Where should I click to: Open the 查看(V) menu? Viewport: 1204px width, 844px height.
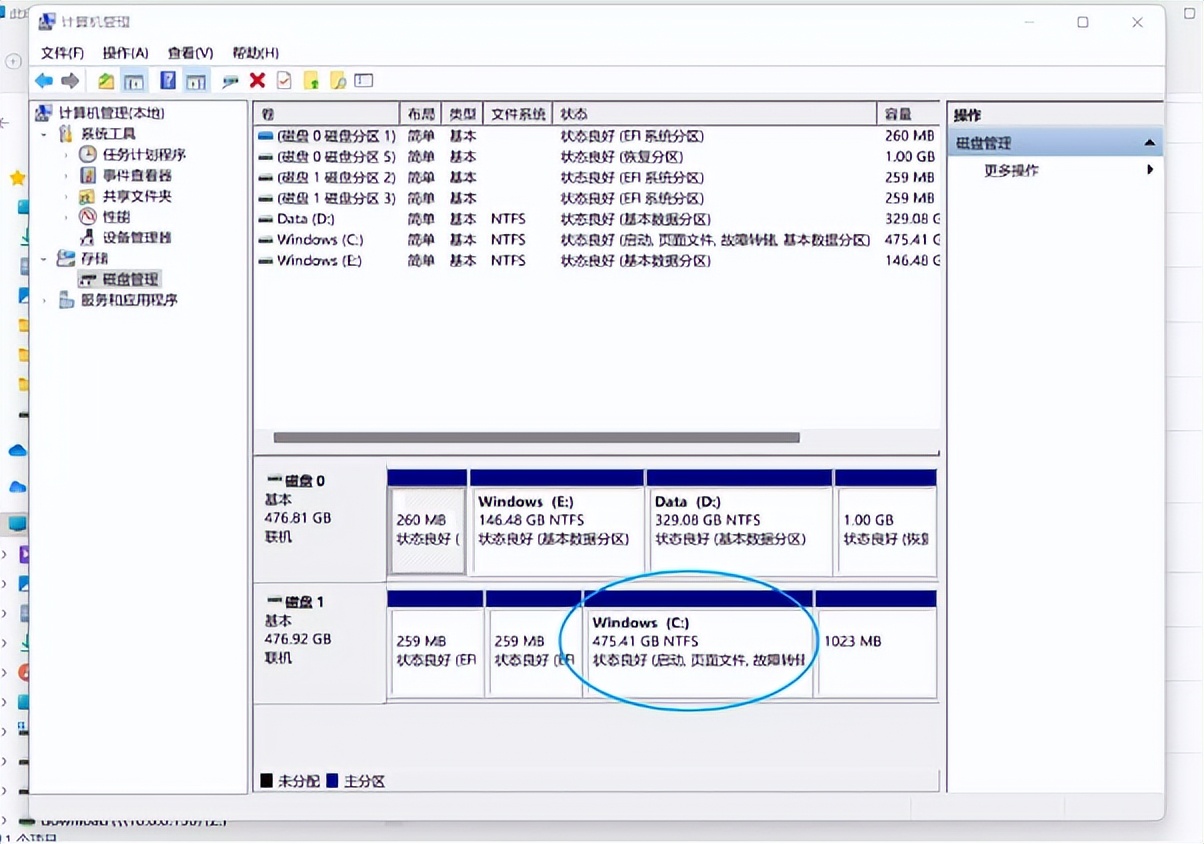(x=190, y=53)
